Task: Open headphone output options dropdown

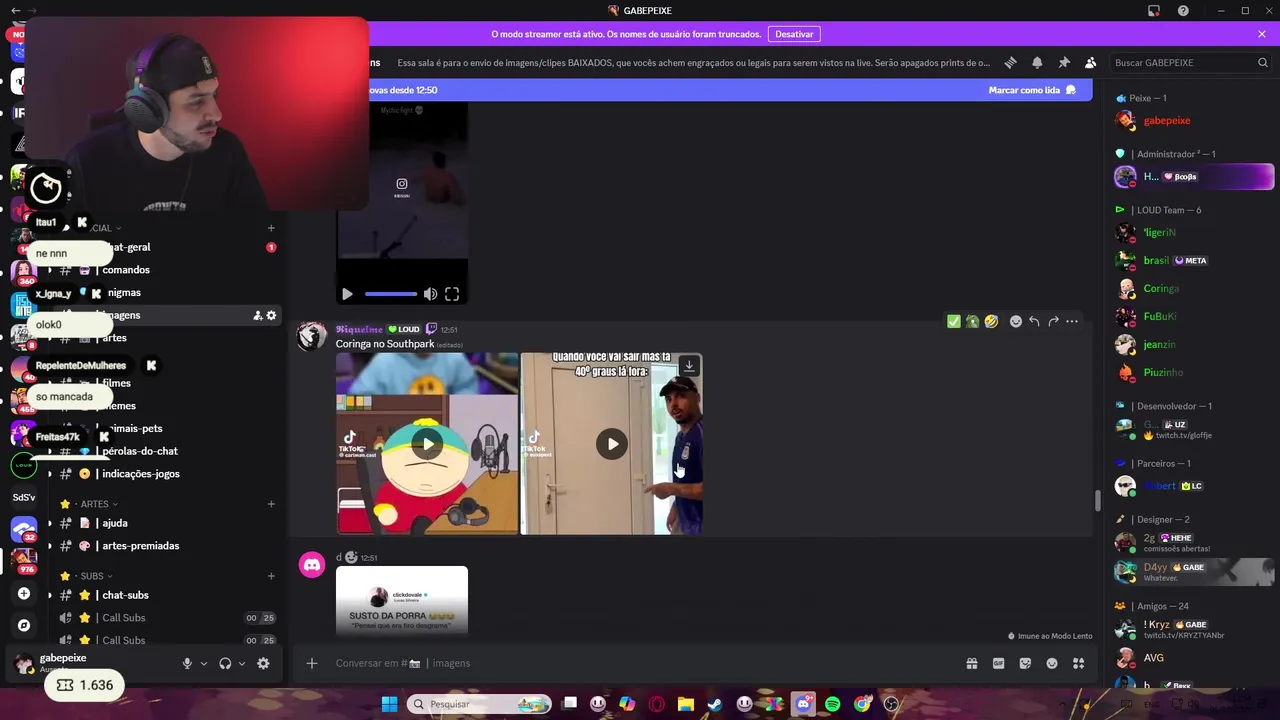Action: (x=242, y=663)
